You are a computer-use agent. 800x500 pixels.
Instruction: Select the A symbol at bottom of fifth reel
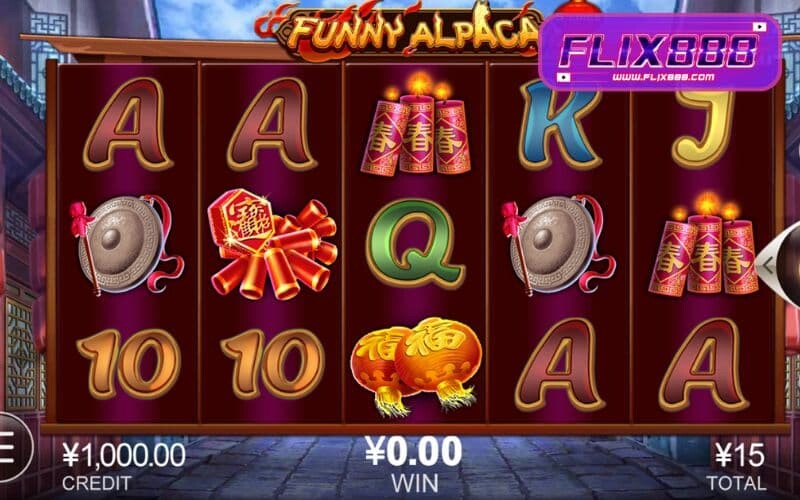click(x=704, y=364)
